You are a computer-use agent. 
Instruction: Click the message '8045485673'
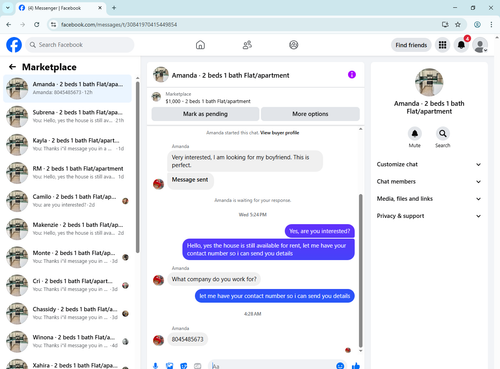pos(187,339)
